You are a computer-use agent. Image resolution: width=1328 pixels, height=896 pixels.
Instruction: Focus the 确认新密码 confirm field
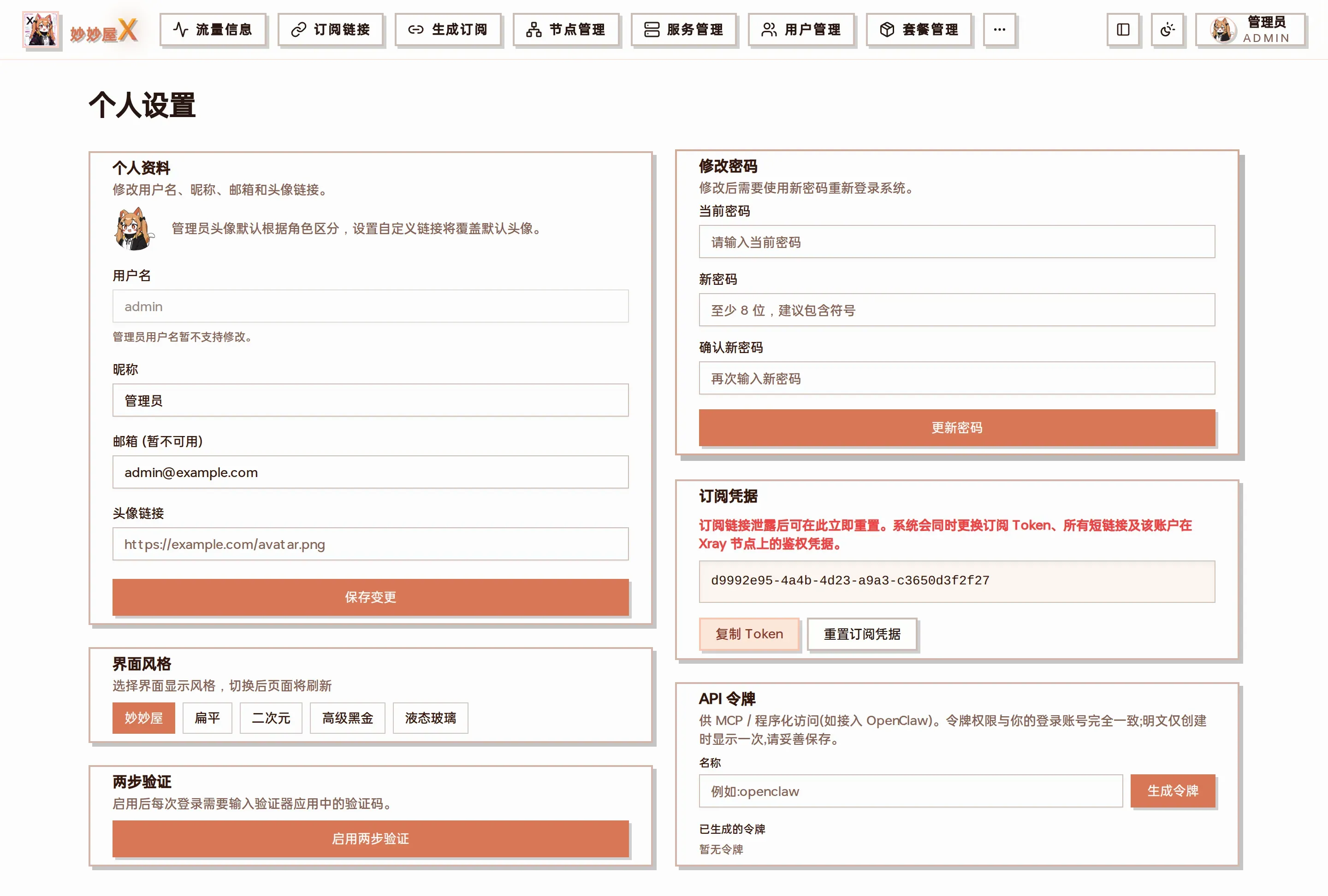pyautogui.click(x=957, y=378)
